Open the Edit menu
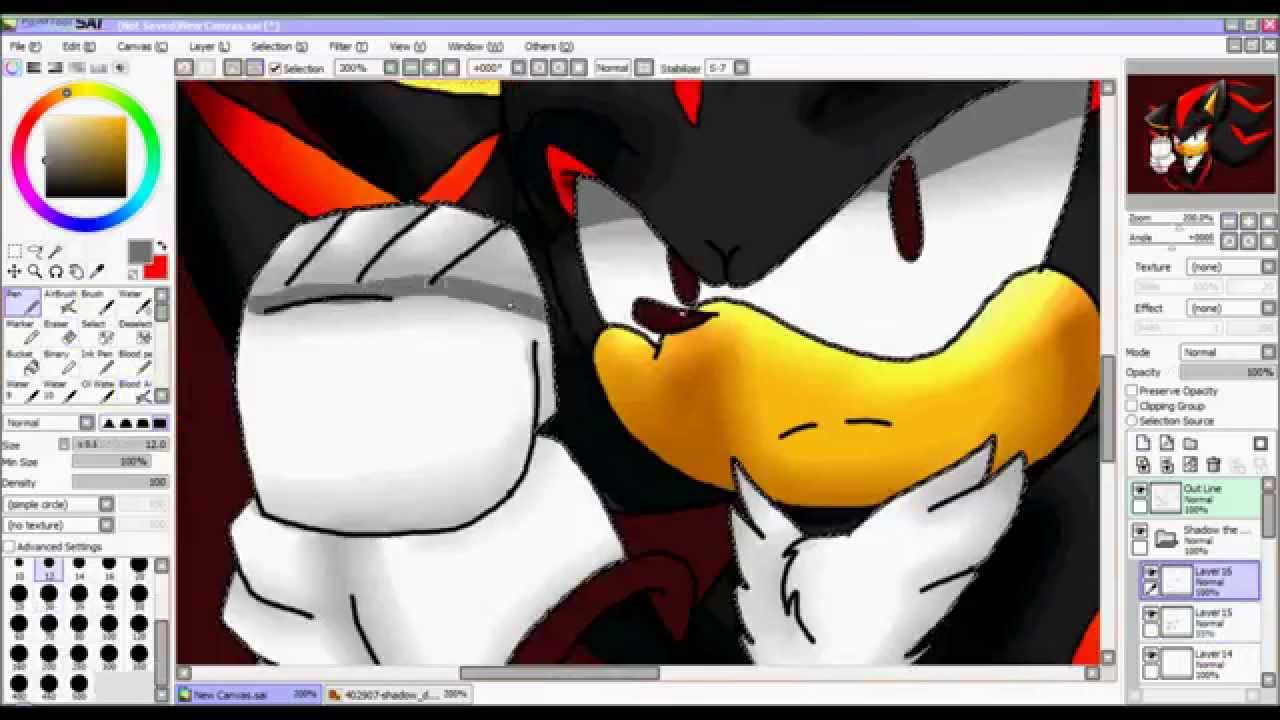 79,46
